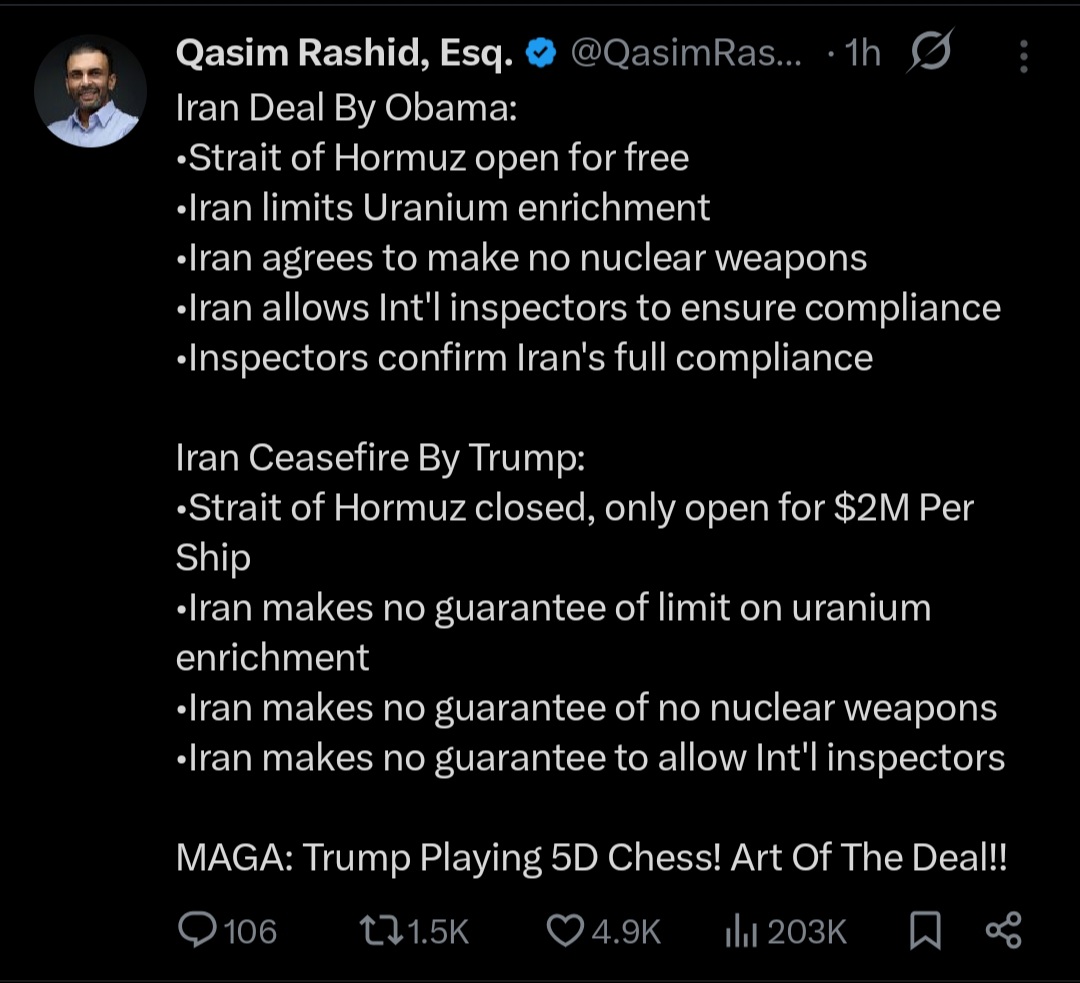
Task: Click the 4.9K likes count
Action: tap(626, 932)
